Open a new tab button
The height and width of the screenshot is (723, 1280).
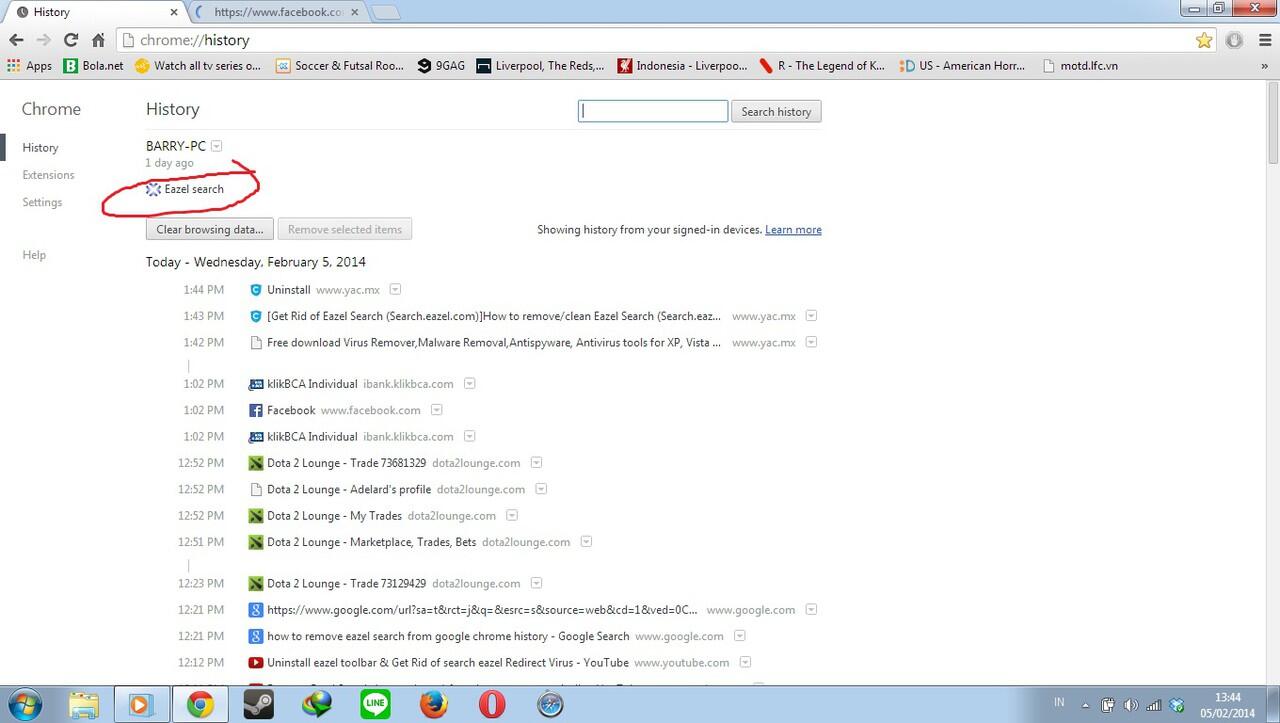(x=385, y=13)
